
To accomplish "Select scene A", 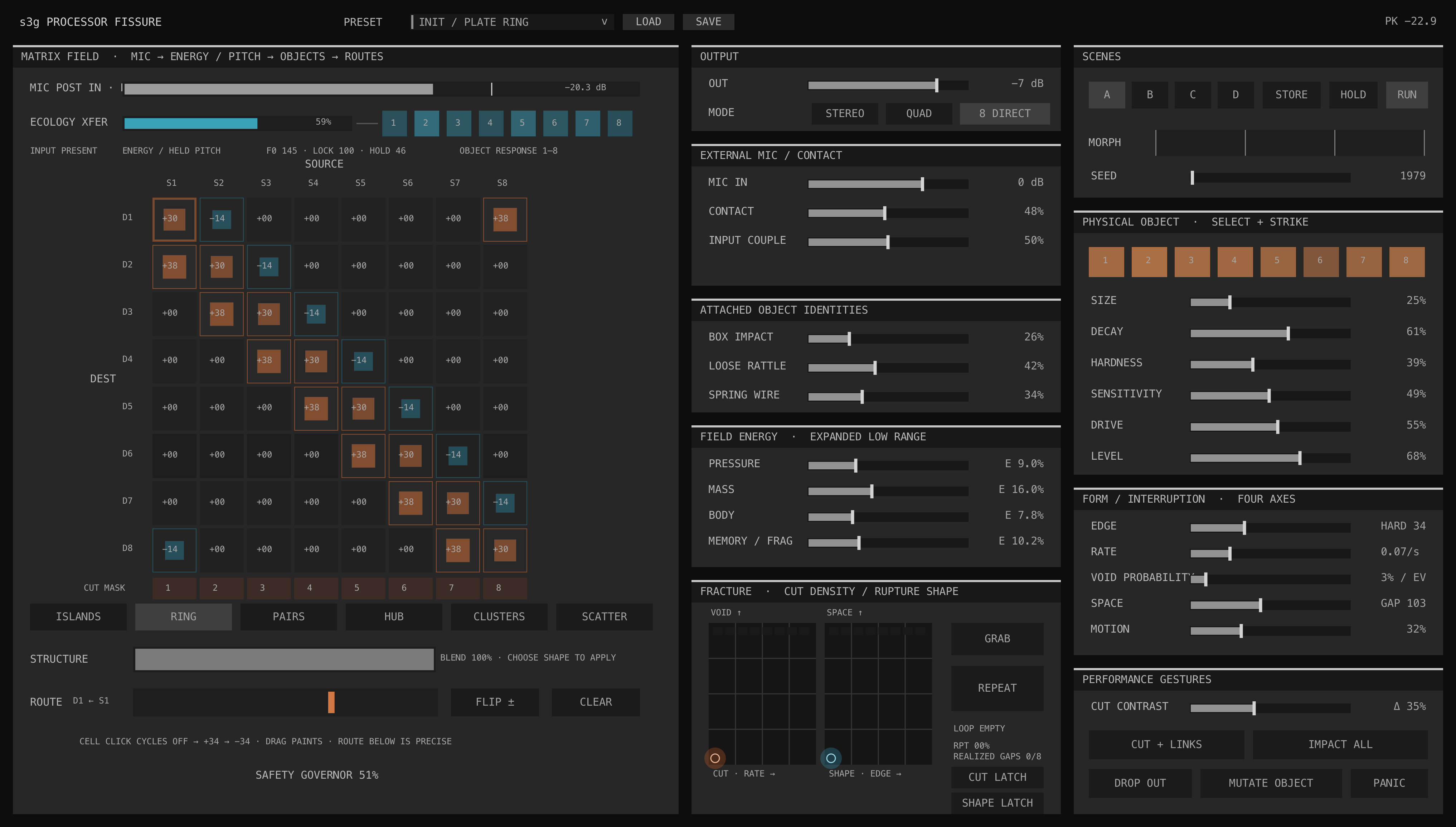I will click(1107, 95).
